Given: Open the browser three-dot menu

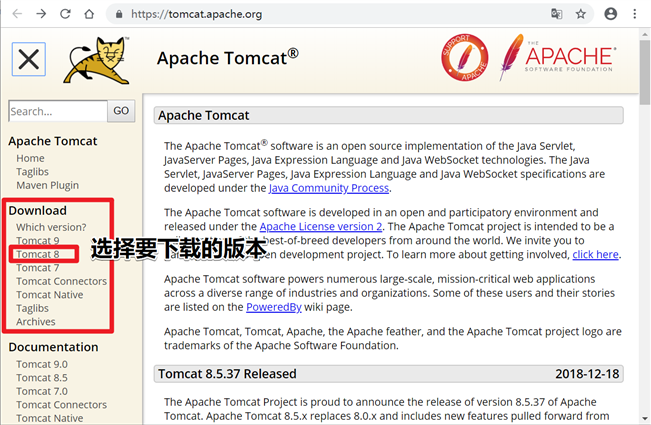Looking at the screenshot, I should 634,14.
